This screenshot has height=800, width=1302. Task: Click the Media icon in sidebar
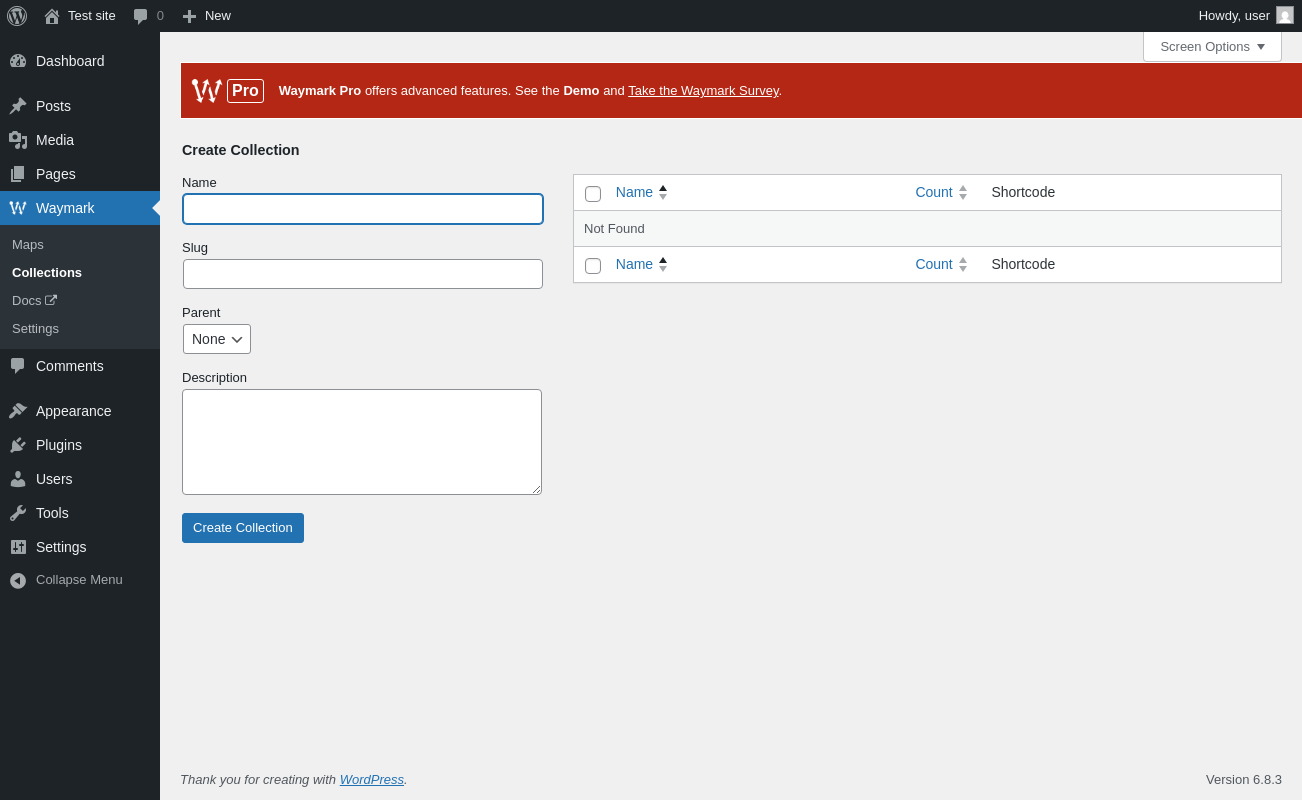point(18,140)
